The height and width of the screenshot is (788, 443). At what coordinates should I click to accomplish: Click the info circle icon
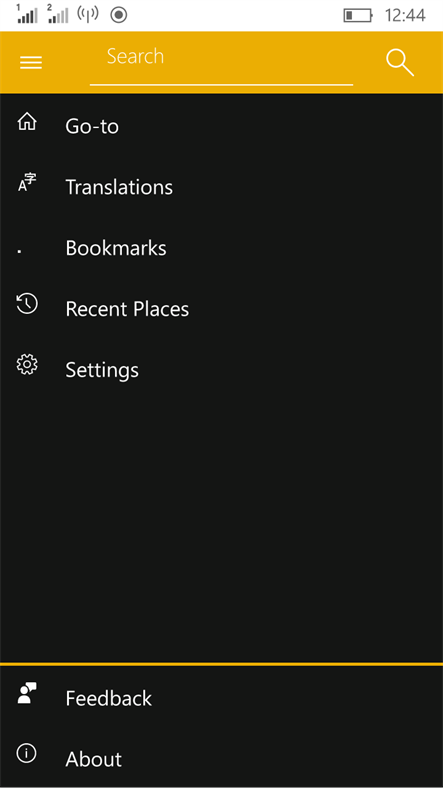tap(27, 753)
